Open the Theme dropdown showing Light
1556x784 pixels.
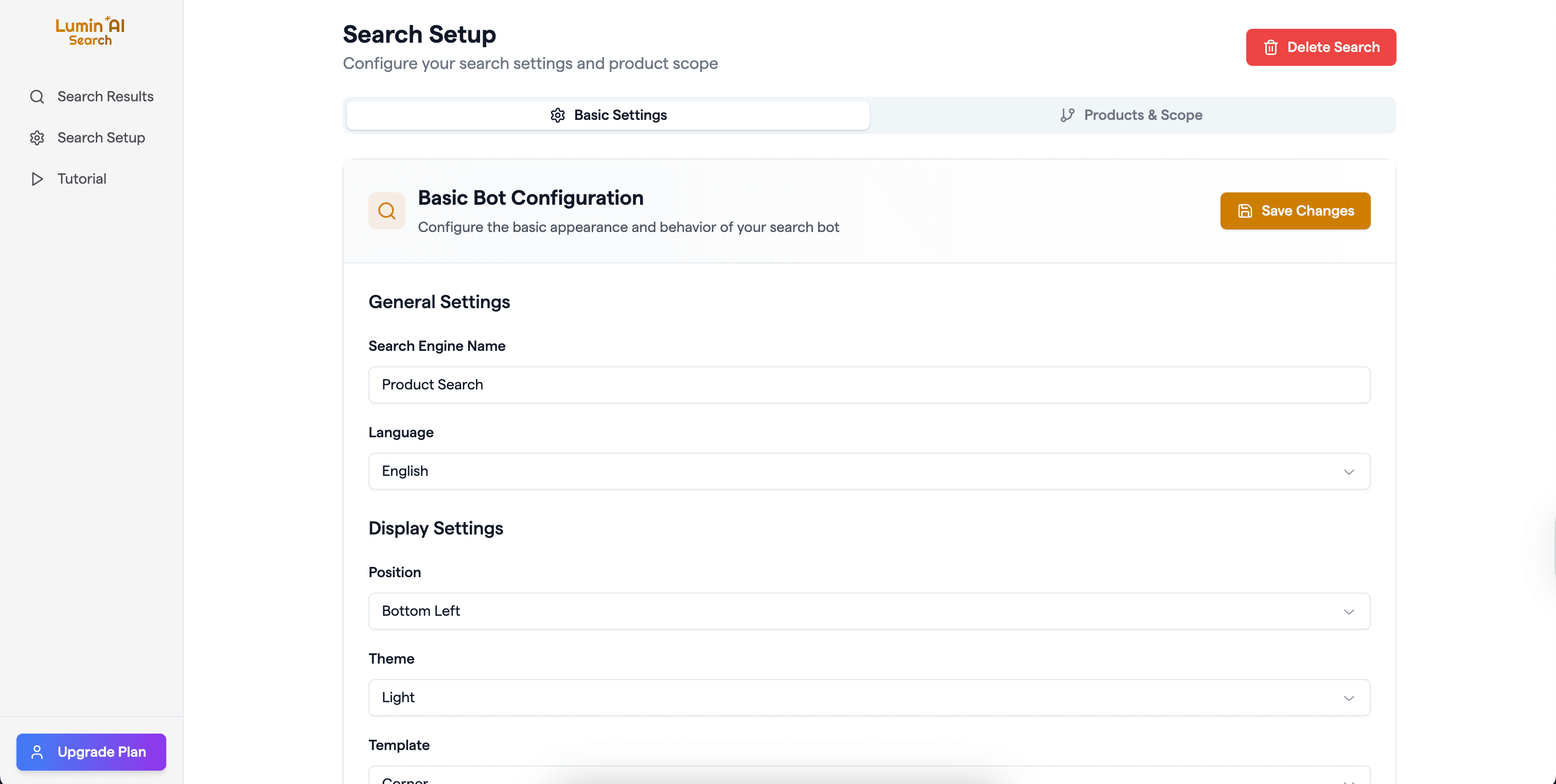[x=869, y=697]
